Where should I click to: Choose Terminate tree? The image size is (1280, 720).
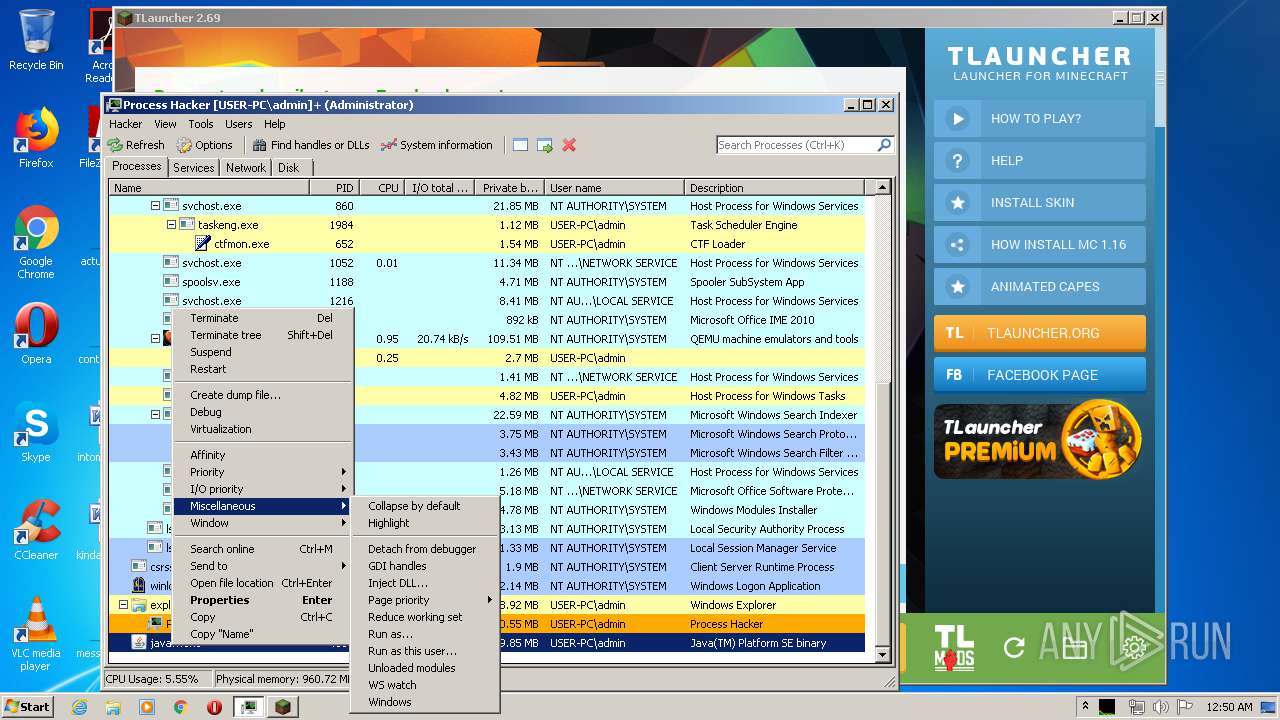[262, 335]
